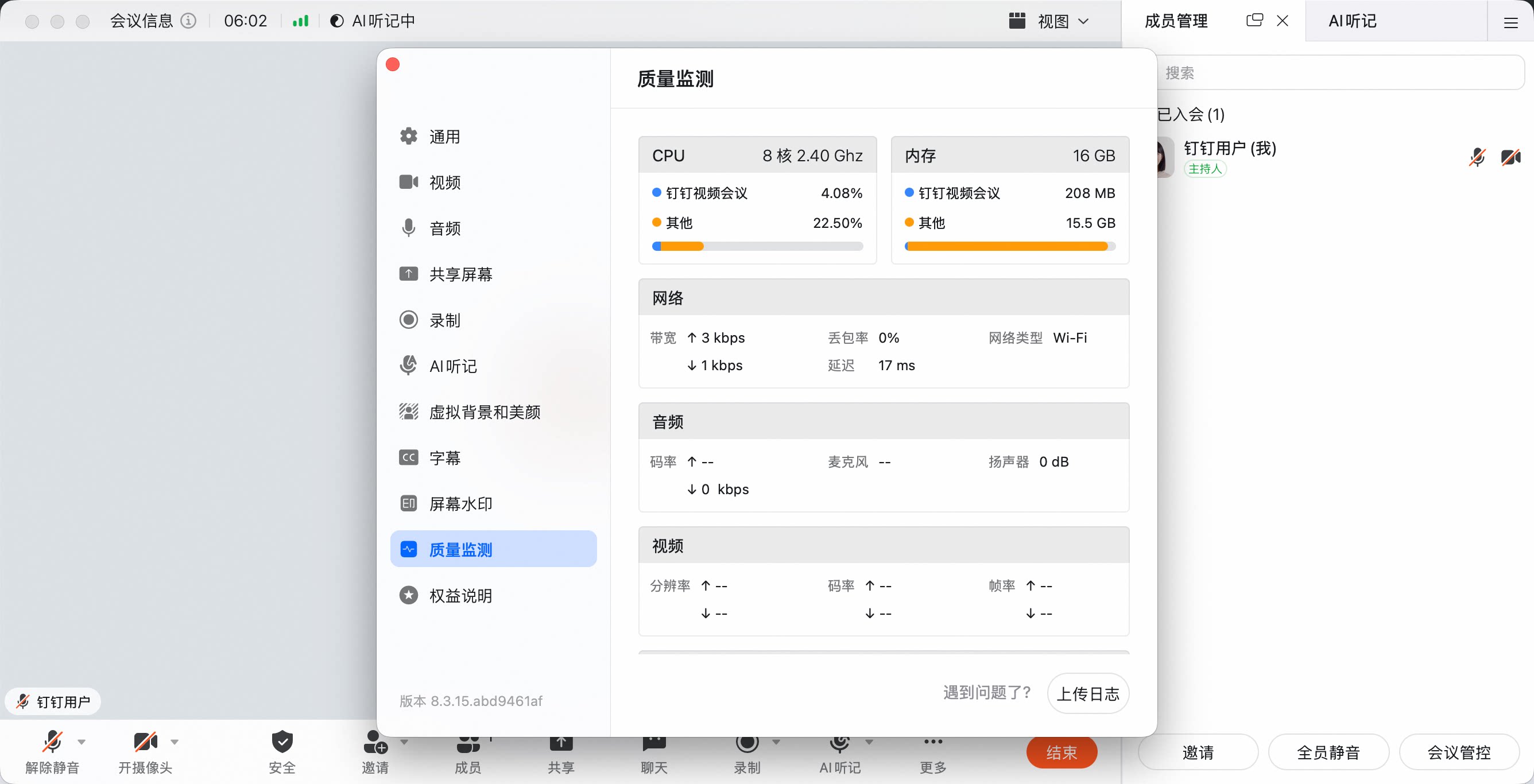Unmute microphone with 解除静音 button
Viewport: 1534px width, 784px height.
(52, 752)
